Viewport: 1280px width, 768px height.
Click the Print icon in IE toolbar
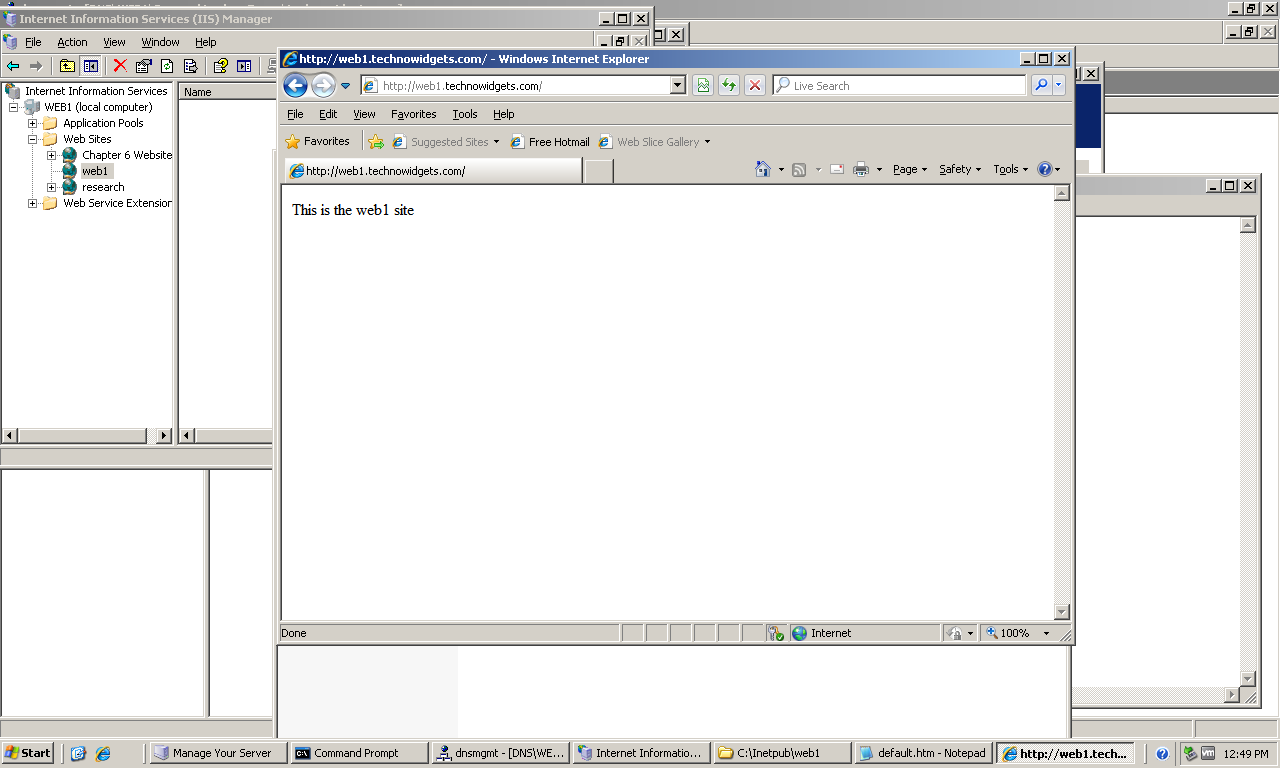pos(861,169)
